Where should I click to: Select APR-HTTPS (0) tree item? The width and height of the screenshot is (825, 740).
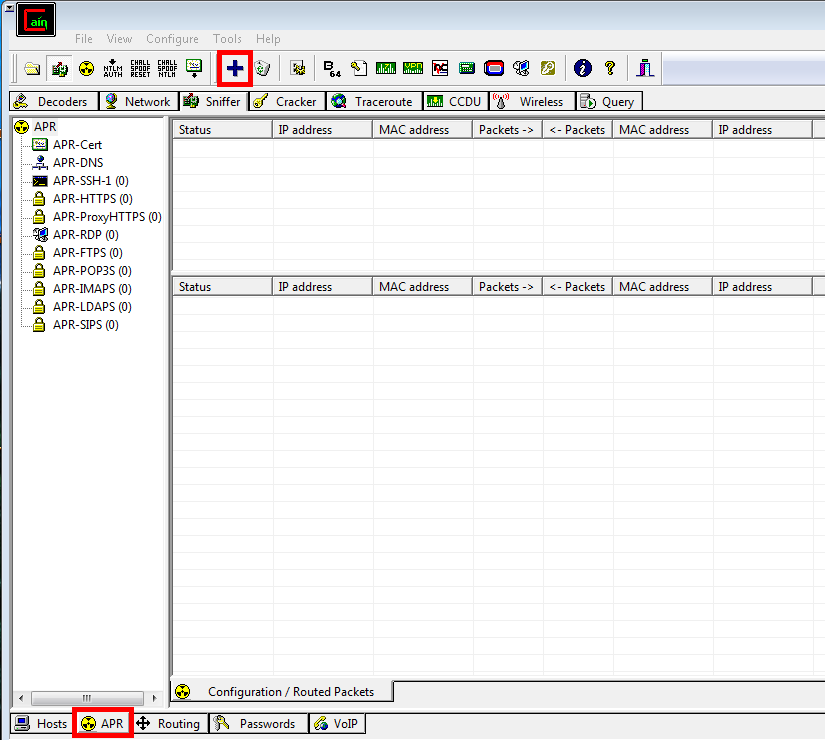93,198
